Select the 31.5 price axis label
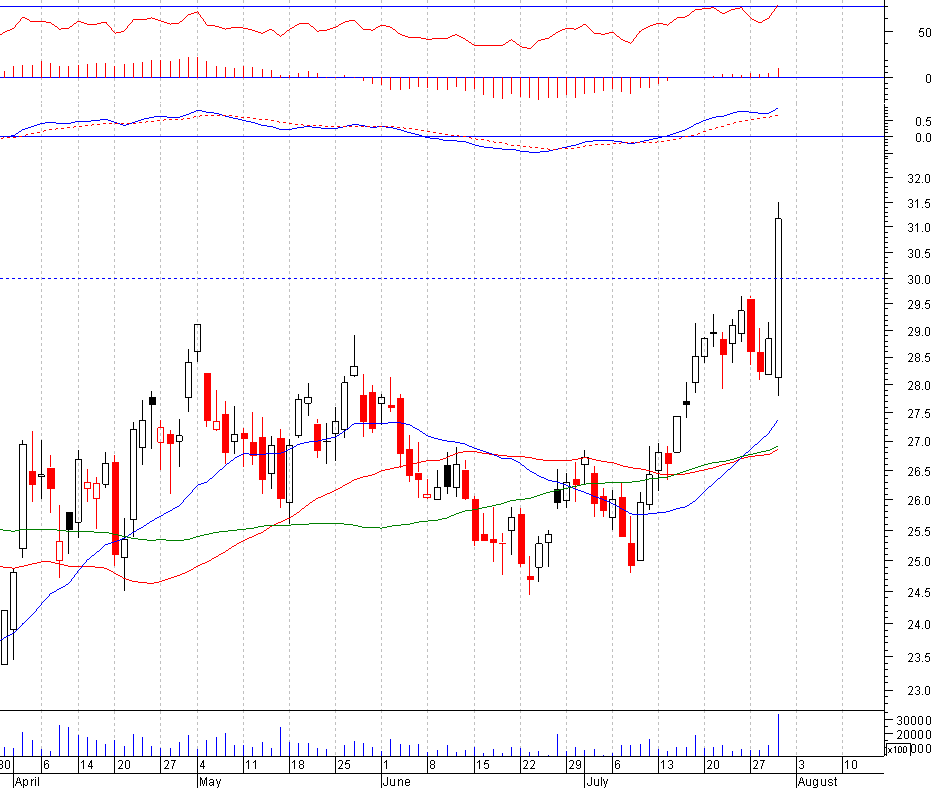This screenshot has width=935, height=788. click(x=918, y=204)
